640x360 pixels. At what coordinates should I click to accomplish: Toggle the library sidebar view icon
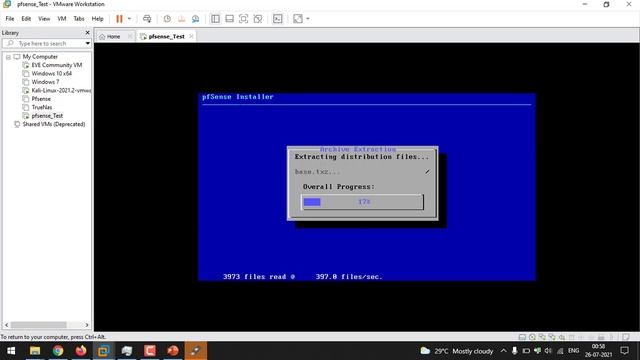(x=215, y=19)
